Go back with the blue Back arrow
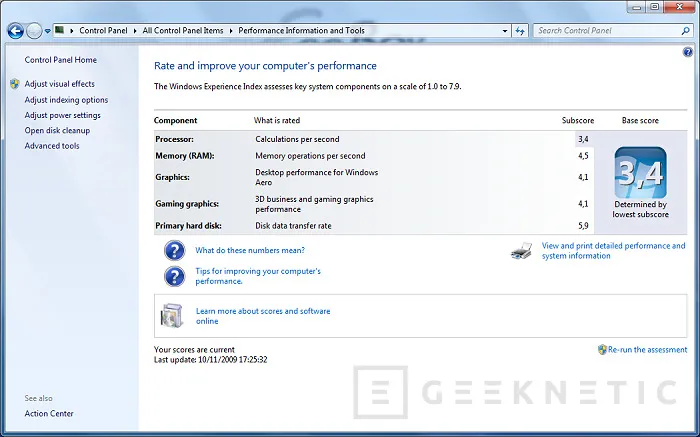Image resolution: width=700 pixels, height=437 pixels. pos(15,31)
